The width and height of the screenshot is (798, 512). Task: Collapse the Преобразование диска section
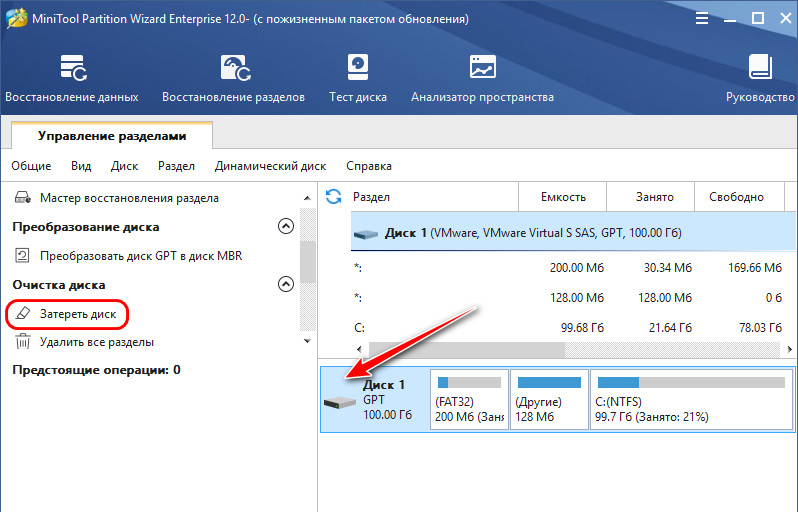286,226
